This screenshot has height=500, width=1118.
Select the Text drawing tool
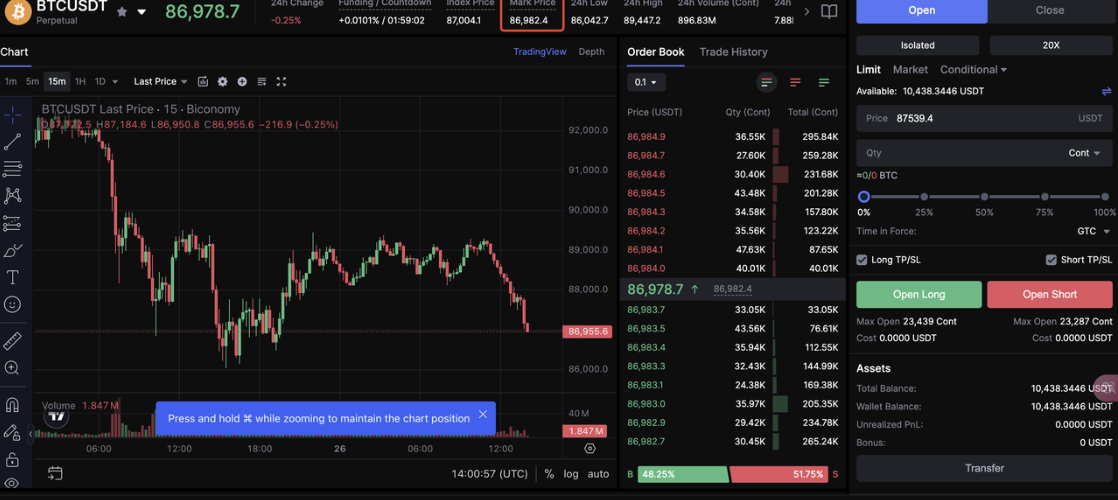tap(13, 277)
